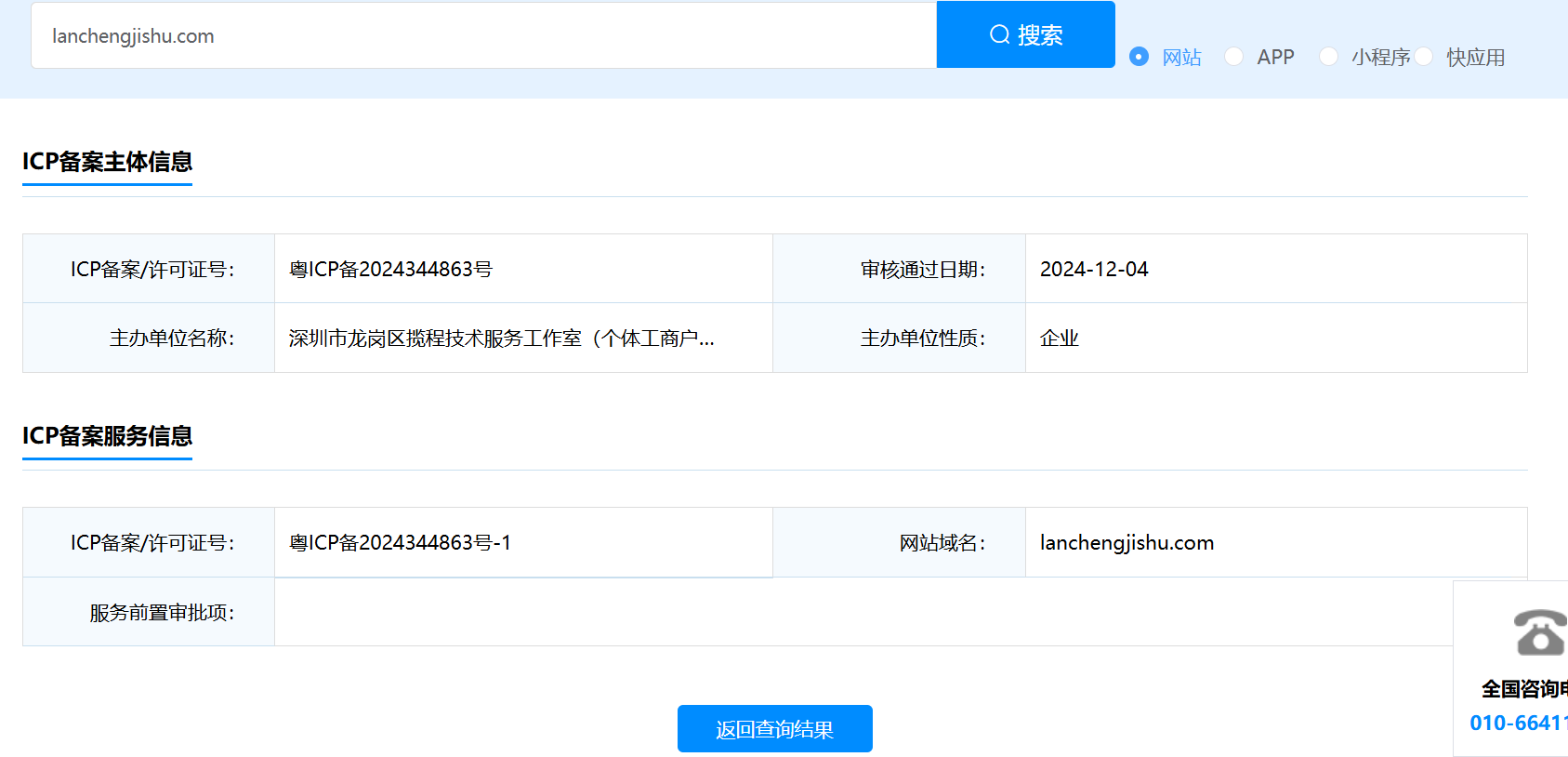Select the 快应用 radio button

coord(1423,57)
